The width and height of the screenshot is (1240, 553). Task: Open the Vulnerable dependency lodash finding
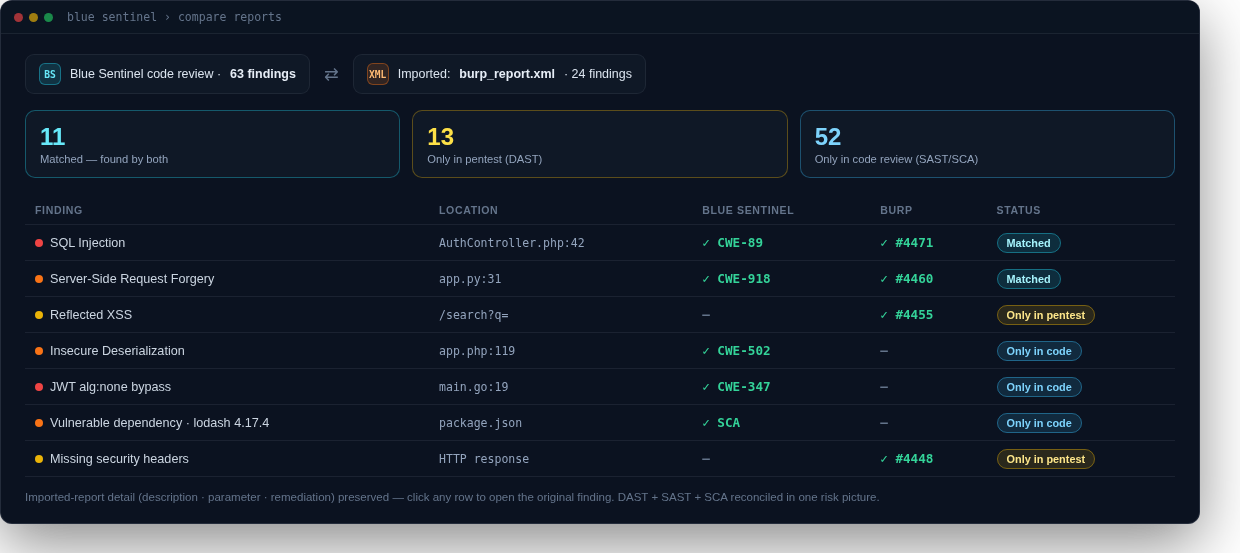(600, 423)
